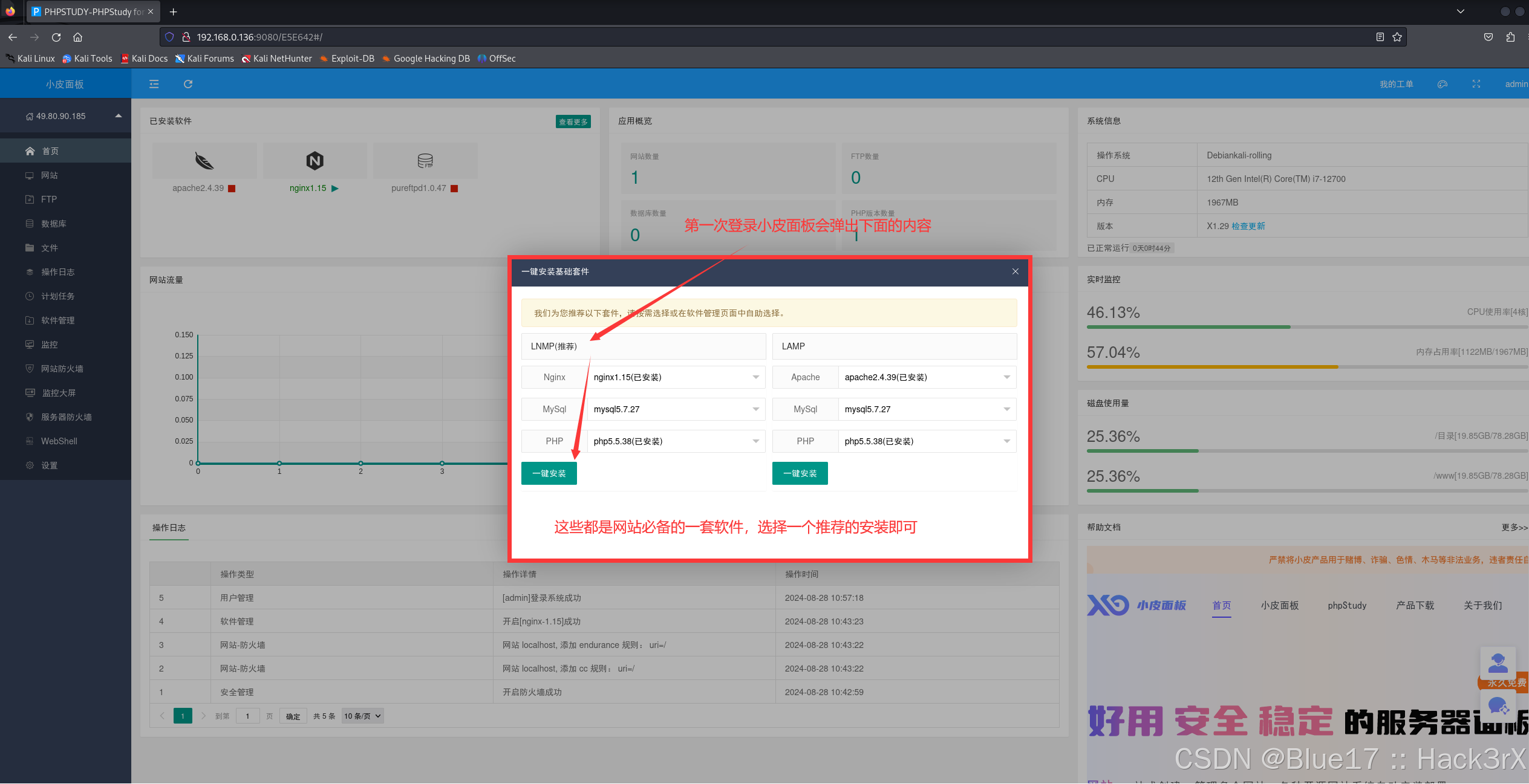Screen dimensions: 1529x784
Task: Click 一键安装 under LNMP
Action: 549,473
